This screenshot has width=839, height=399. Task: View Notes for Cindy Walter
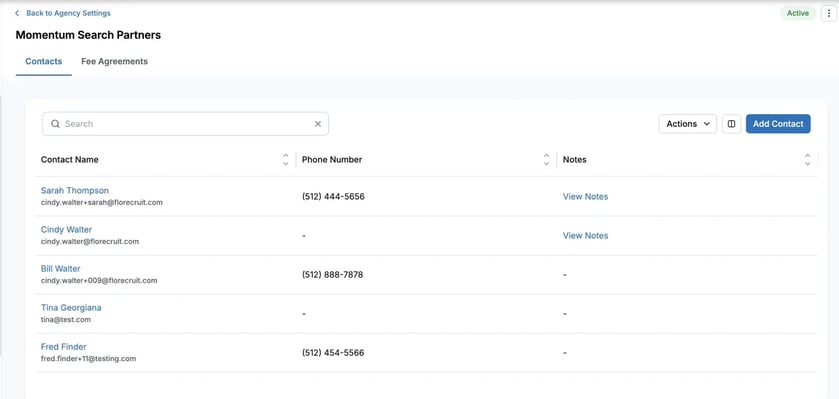585,235
